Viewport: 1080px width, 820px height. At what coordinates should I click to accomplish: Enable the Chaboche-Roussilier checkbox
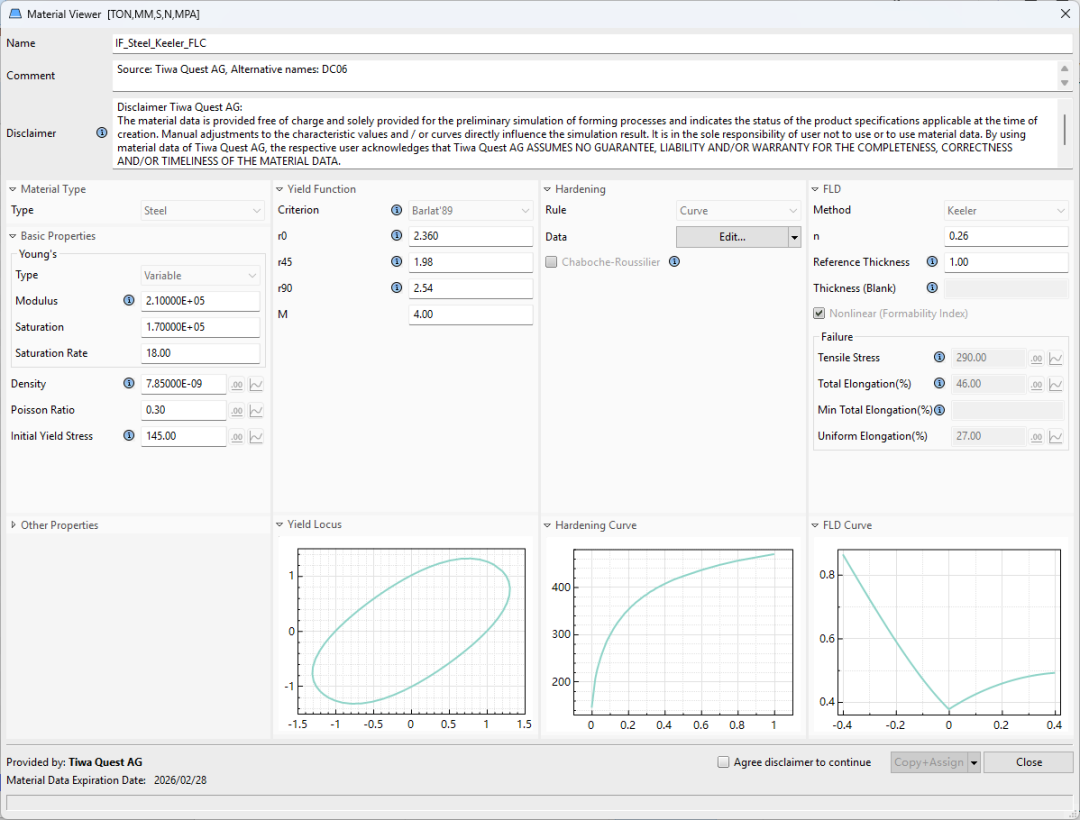(552, 262)
